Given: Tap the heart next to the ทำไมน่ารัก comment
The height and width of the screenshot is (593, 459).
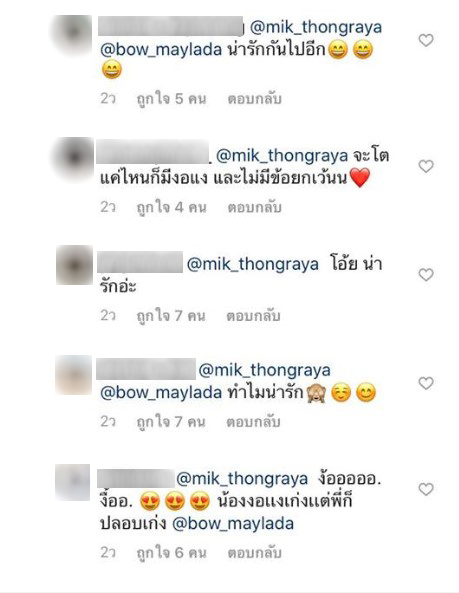Looking at the screenshot, I should (x=426, y=383).
